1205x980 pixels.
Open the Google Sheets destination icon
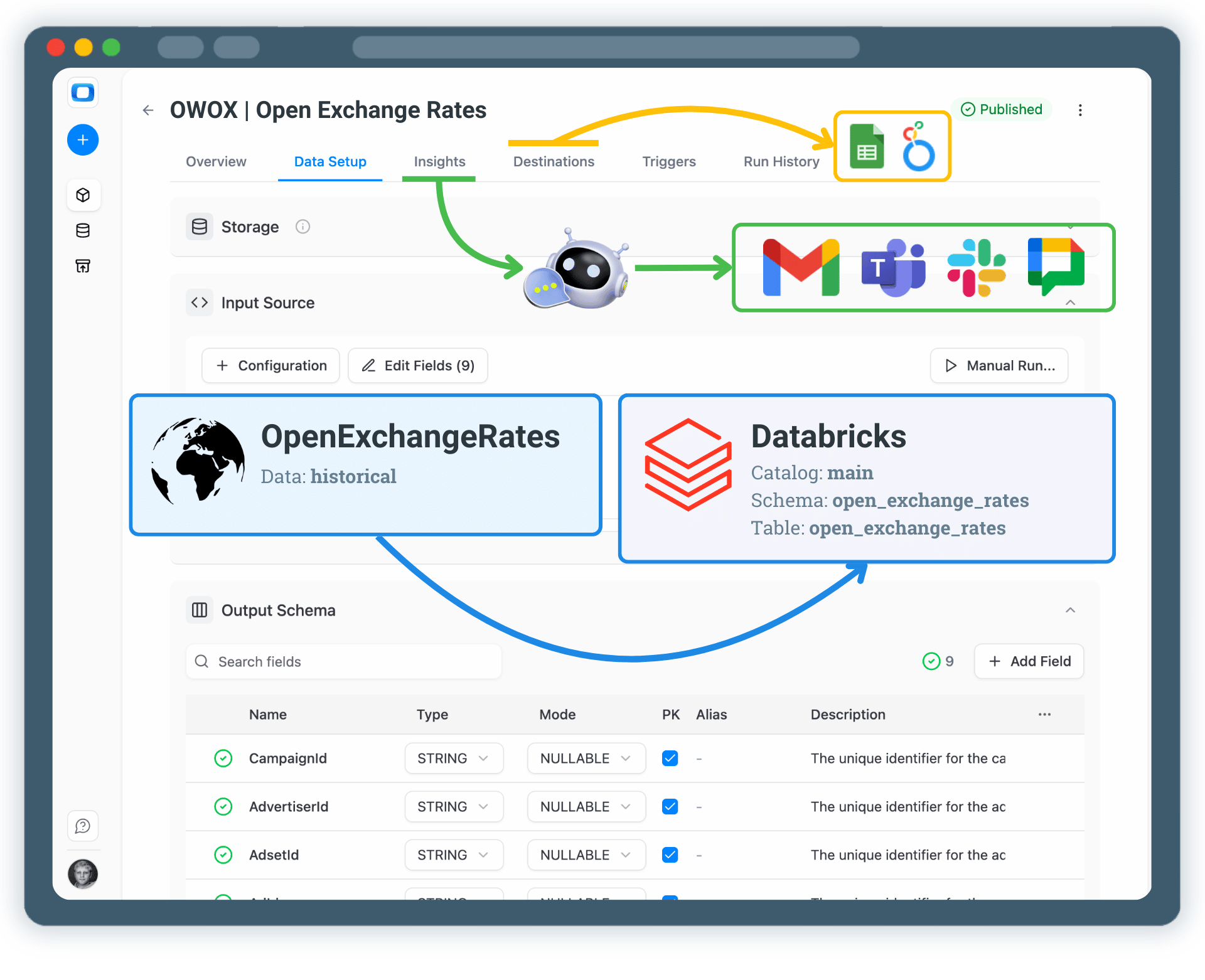tap(867, 146)
